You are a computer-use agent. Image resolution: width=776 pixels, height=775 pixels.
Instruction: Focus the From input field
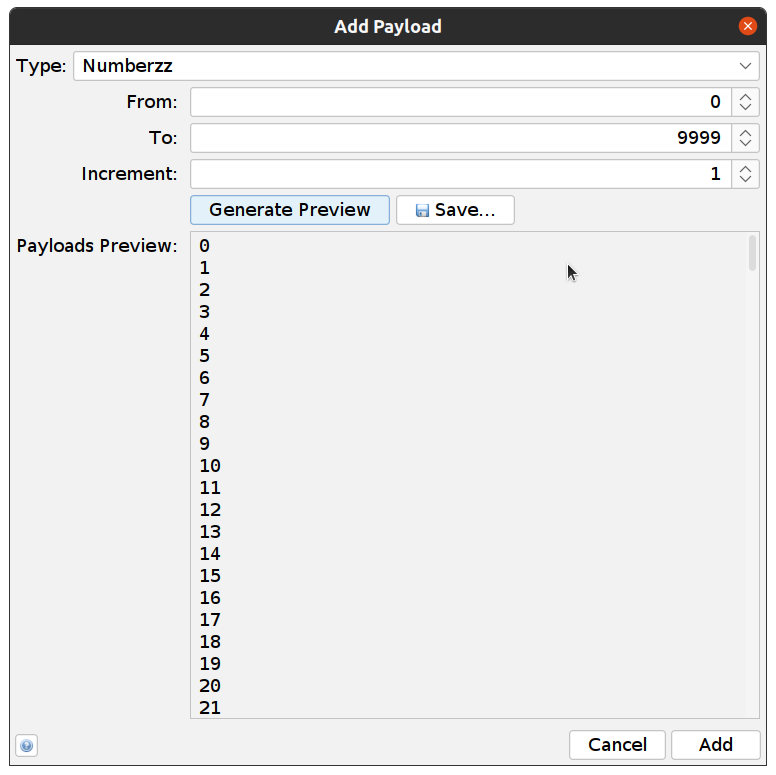(x=460, y=102)
